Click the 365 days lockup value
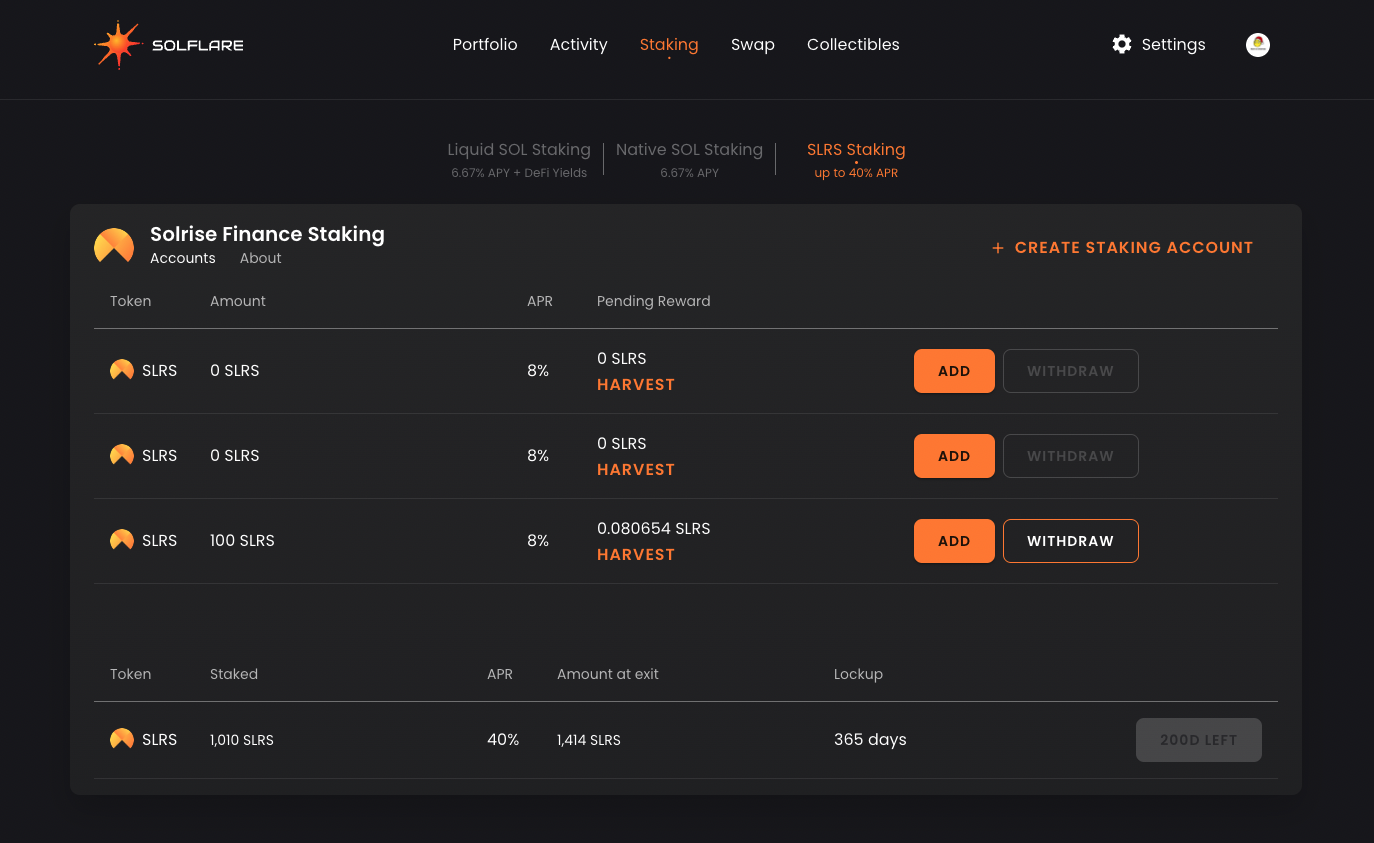This screenshot has height=843, width=1374. tap(870, 740)
